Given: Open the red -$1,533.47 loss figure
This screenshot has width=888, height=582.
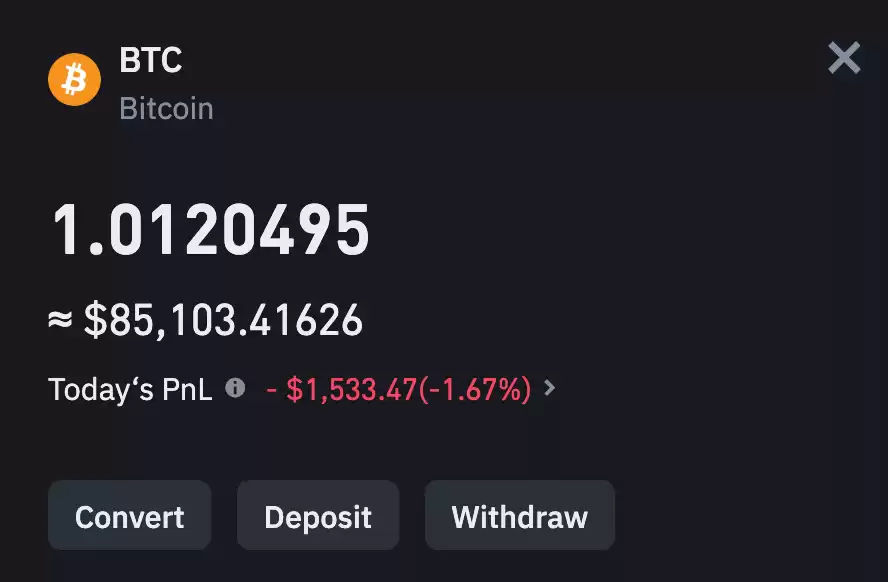Looking at the screenshot, I should (341, 390).
